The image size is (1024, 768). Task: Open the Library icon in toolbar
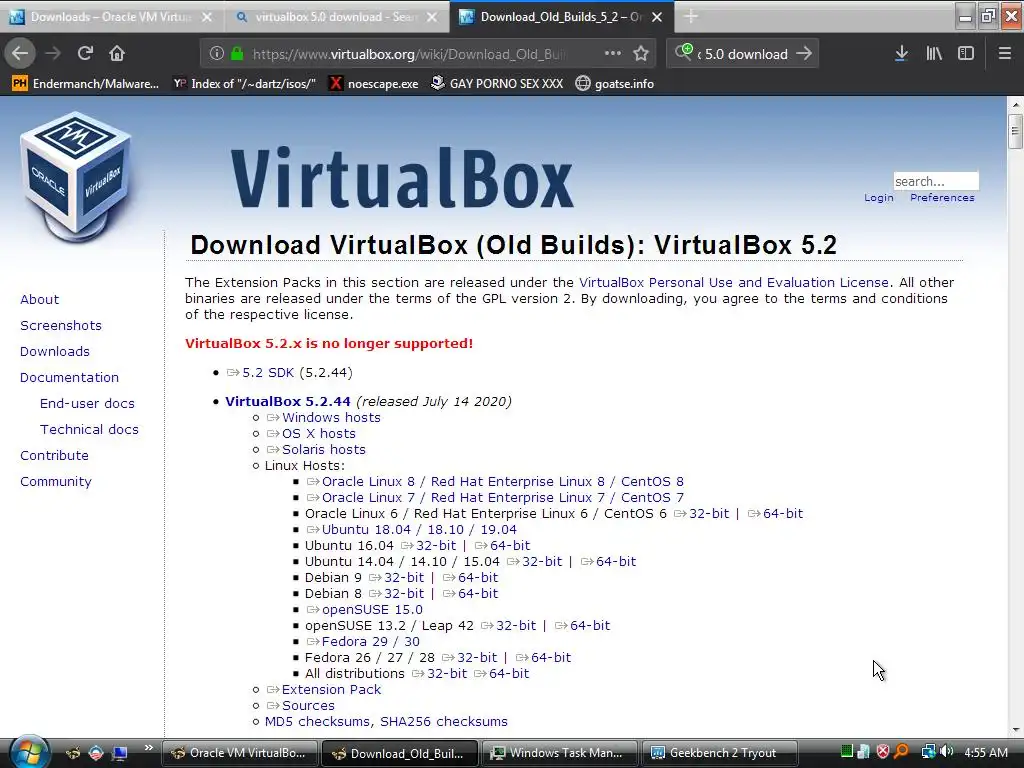(x=934, y=54)
